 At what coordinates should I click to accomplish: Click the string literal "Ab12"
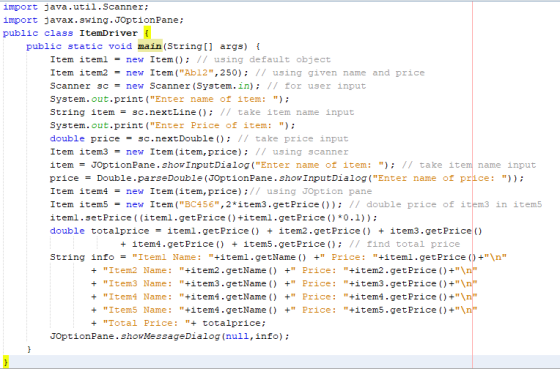[x=196, y=73]
